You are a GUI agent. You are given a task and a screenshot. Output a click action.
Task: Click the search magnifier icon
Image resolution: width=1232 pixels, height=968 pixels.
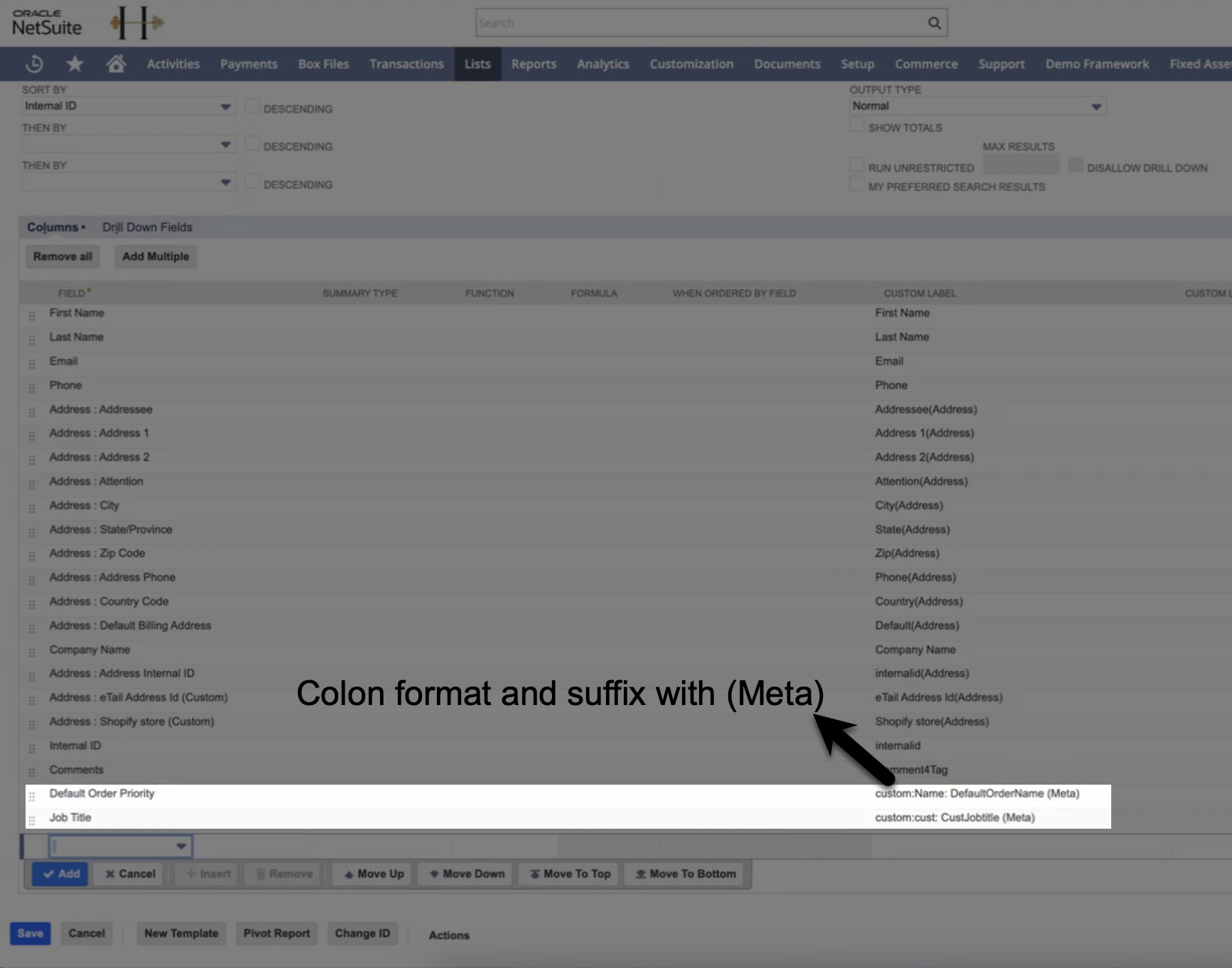coord(934,23)
